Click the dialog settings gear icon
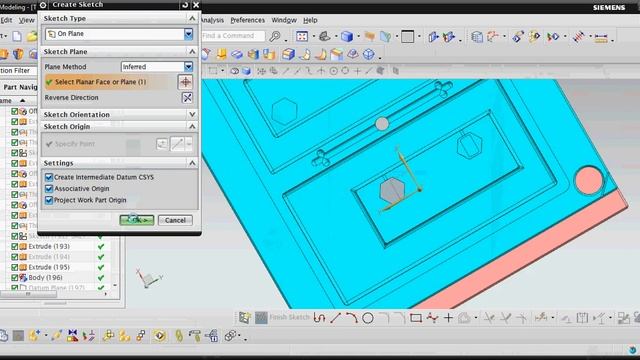 (x=43, y=5)
